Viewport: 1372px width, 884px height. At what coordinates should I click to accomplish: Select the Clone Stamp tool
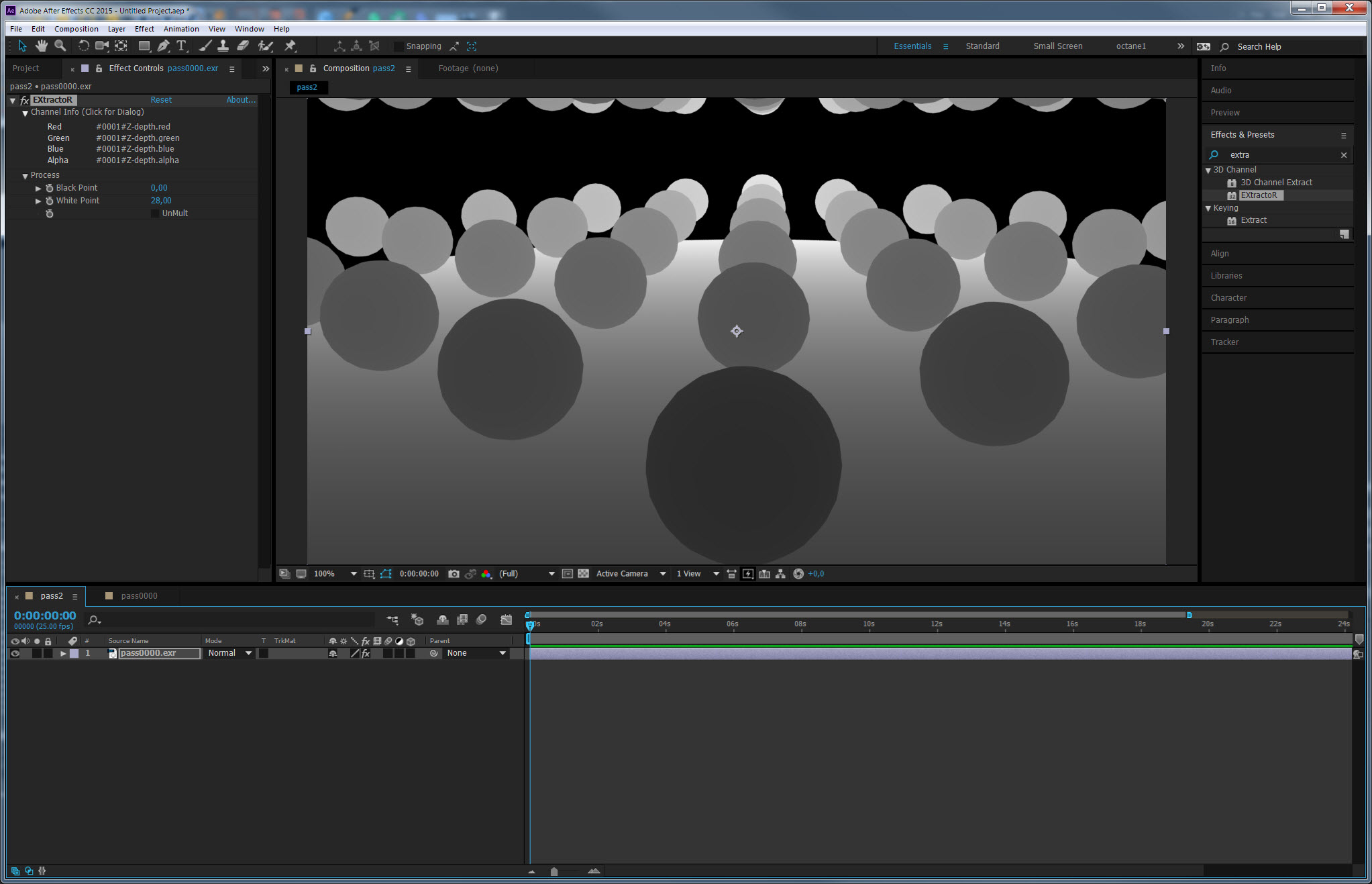[x=223, y=46]
